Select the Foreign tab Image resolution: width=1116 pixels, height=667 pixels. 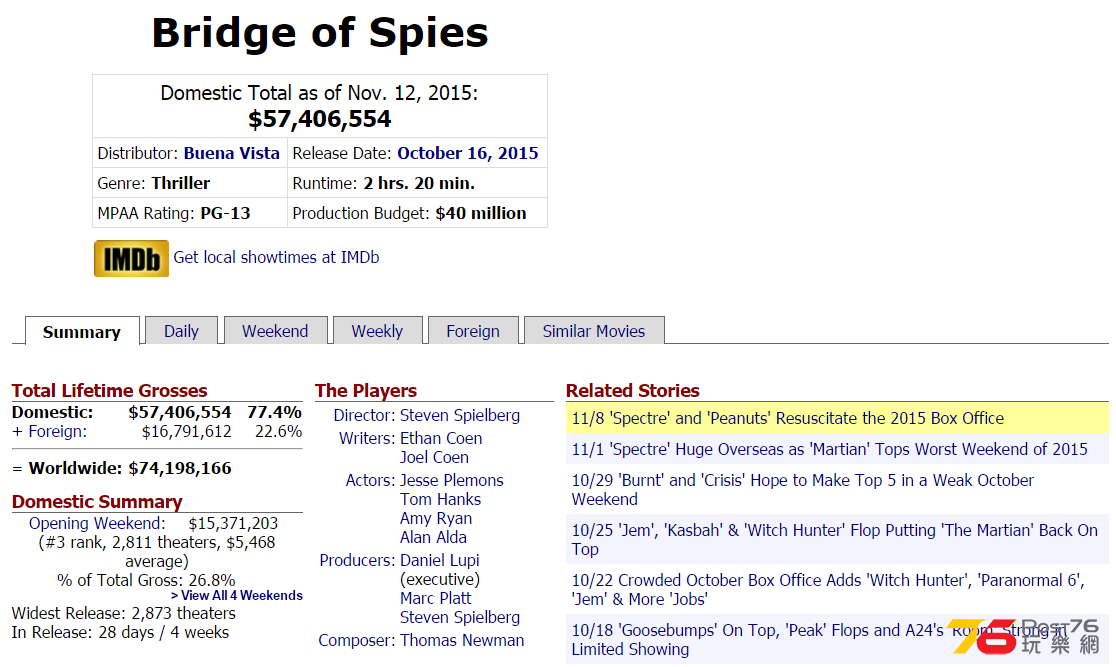pos(473,331)
